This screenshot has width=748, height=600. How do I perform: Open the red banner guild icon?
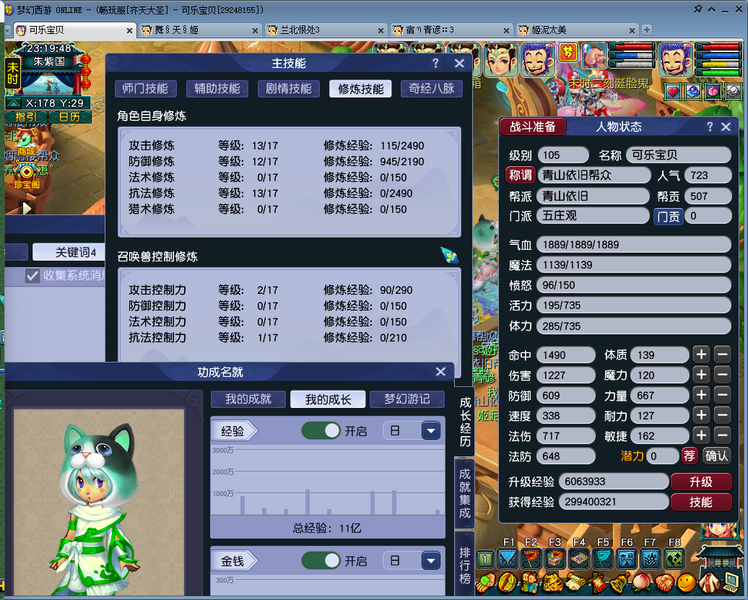[x=597, y=582]
